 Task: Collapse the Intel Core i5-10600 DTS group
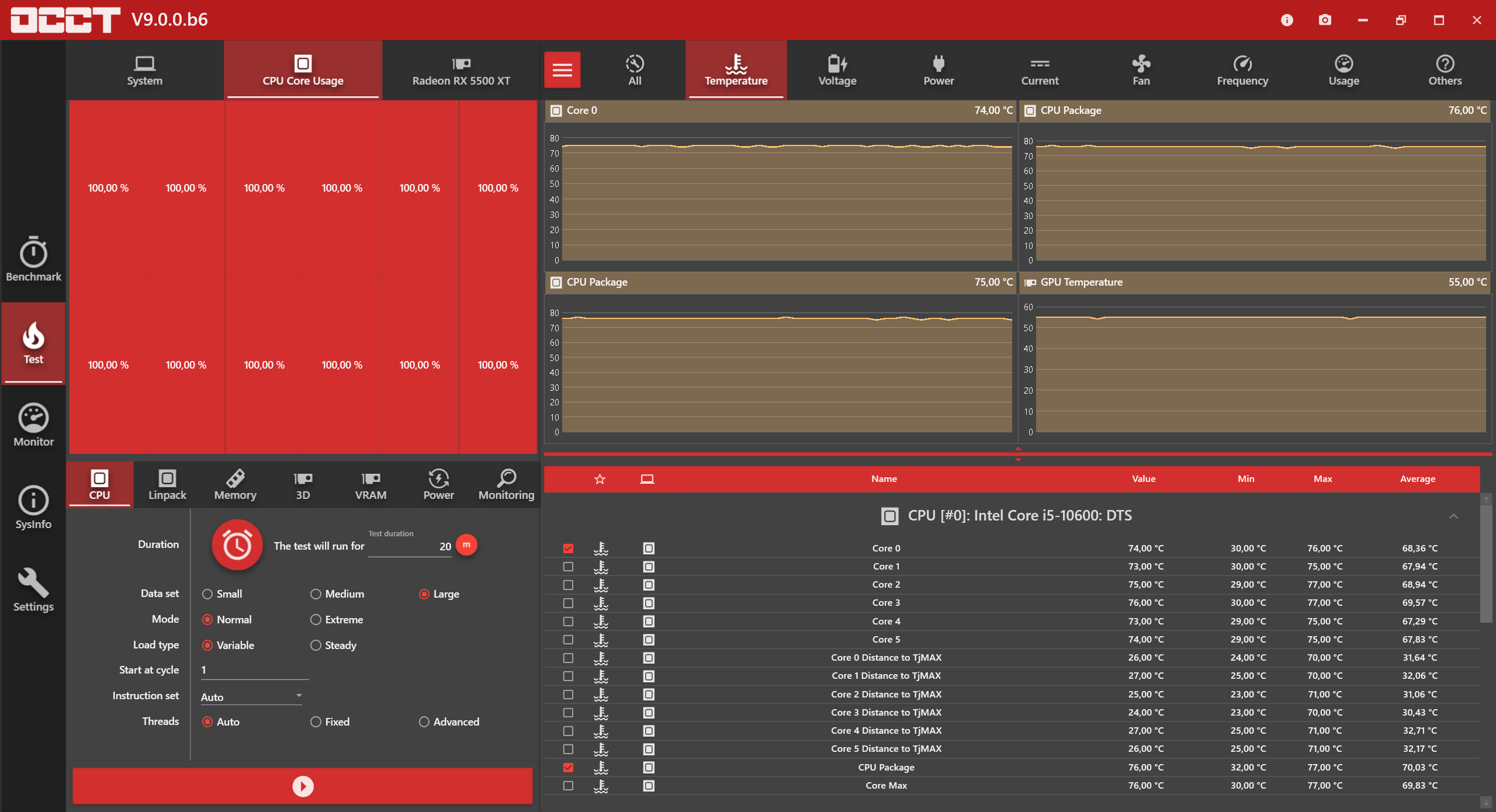pyautogui.click(x=1453, y=516)
